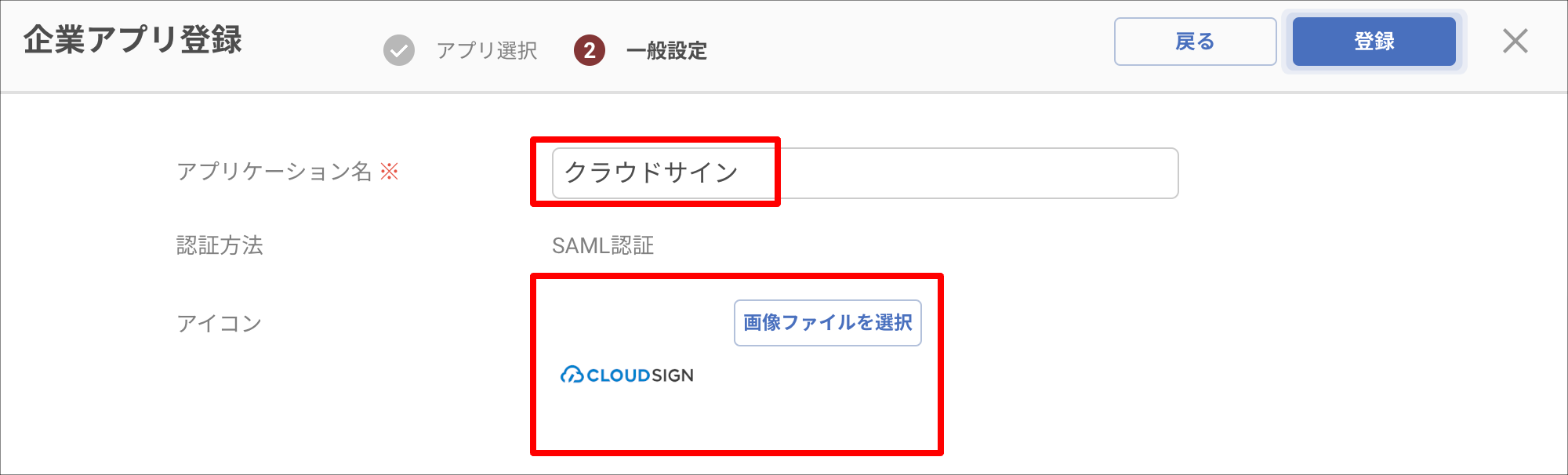Go back with the 戻る button
1568x475 pixels.
pyautogui.click(x=1195, y=42)
